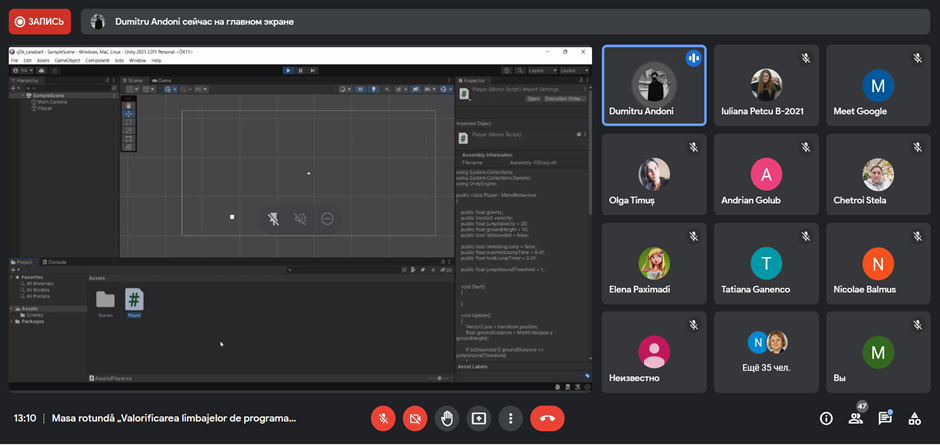Leave the call with the red hang-up button

coord(547,418)
